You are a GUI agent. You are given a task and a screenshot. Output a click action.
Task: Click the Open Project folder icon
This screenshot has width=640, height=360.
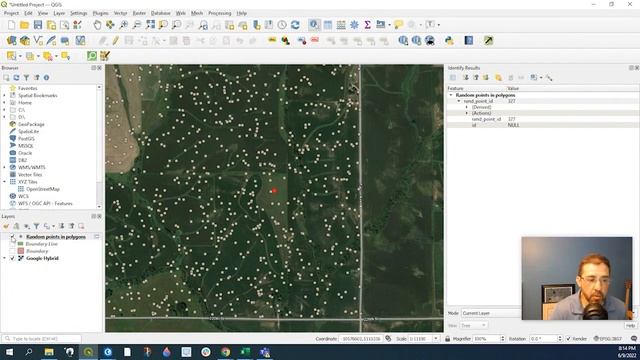24,25
